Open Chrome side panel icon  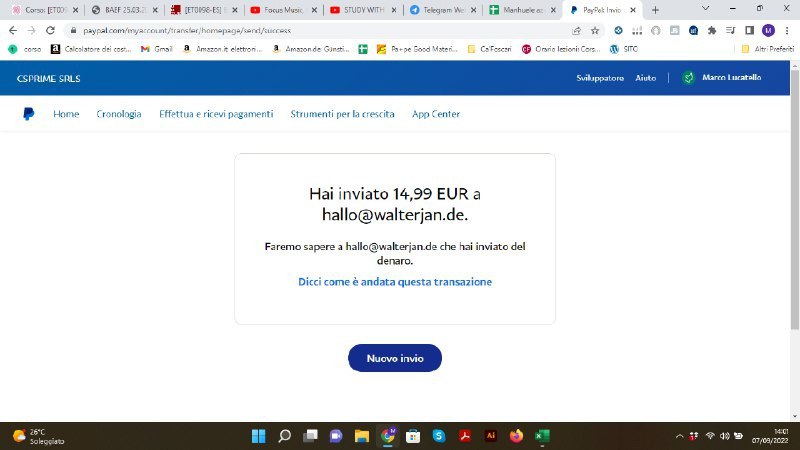tap(749, 31)
